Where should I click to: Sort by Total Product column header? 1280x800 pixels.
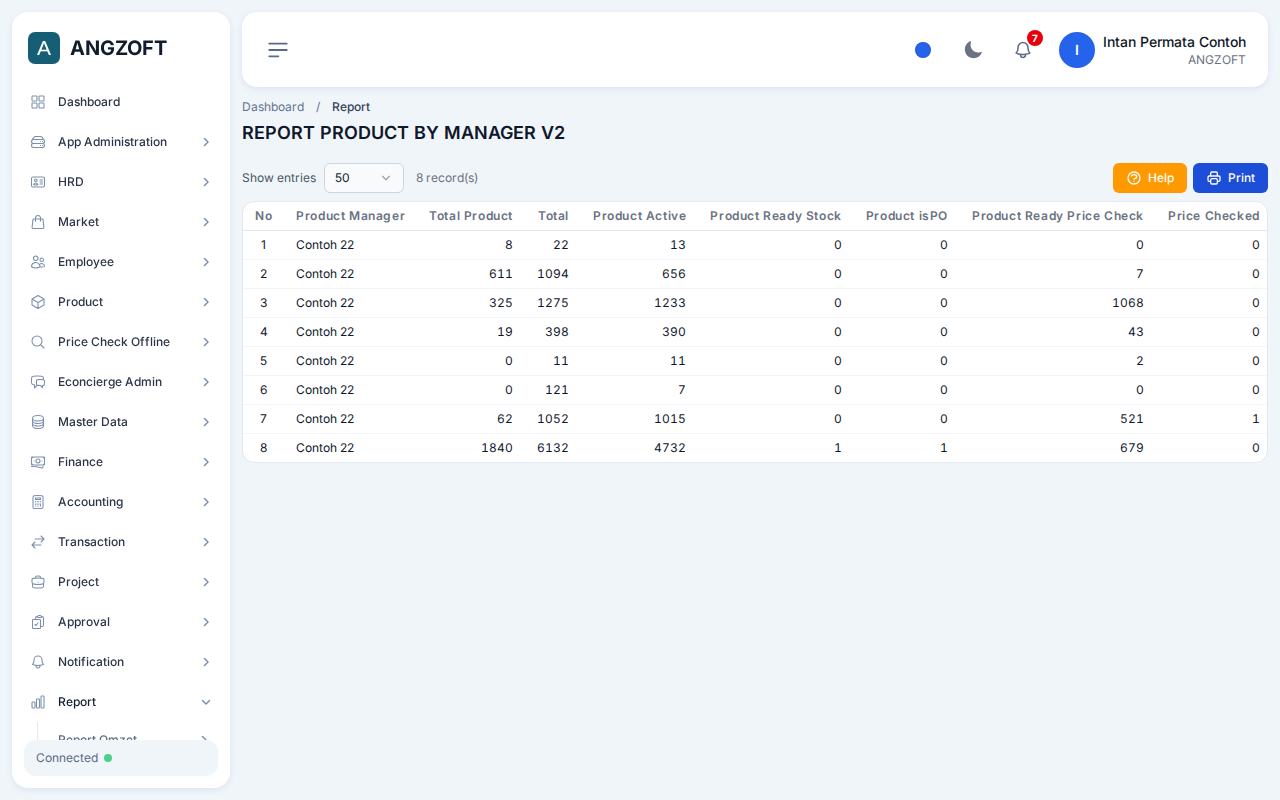(471, 216)
